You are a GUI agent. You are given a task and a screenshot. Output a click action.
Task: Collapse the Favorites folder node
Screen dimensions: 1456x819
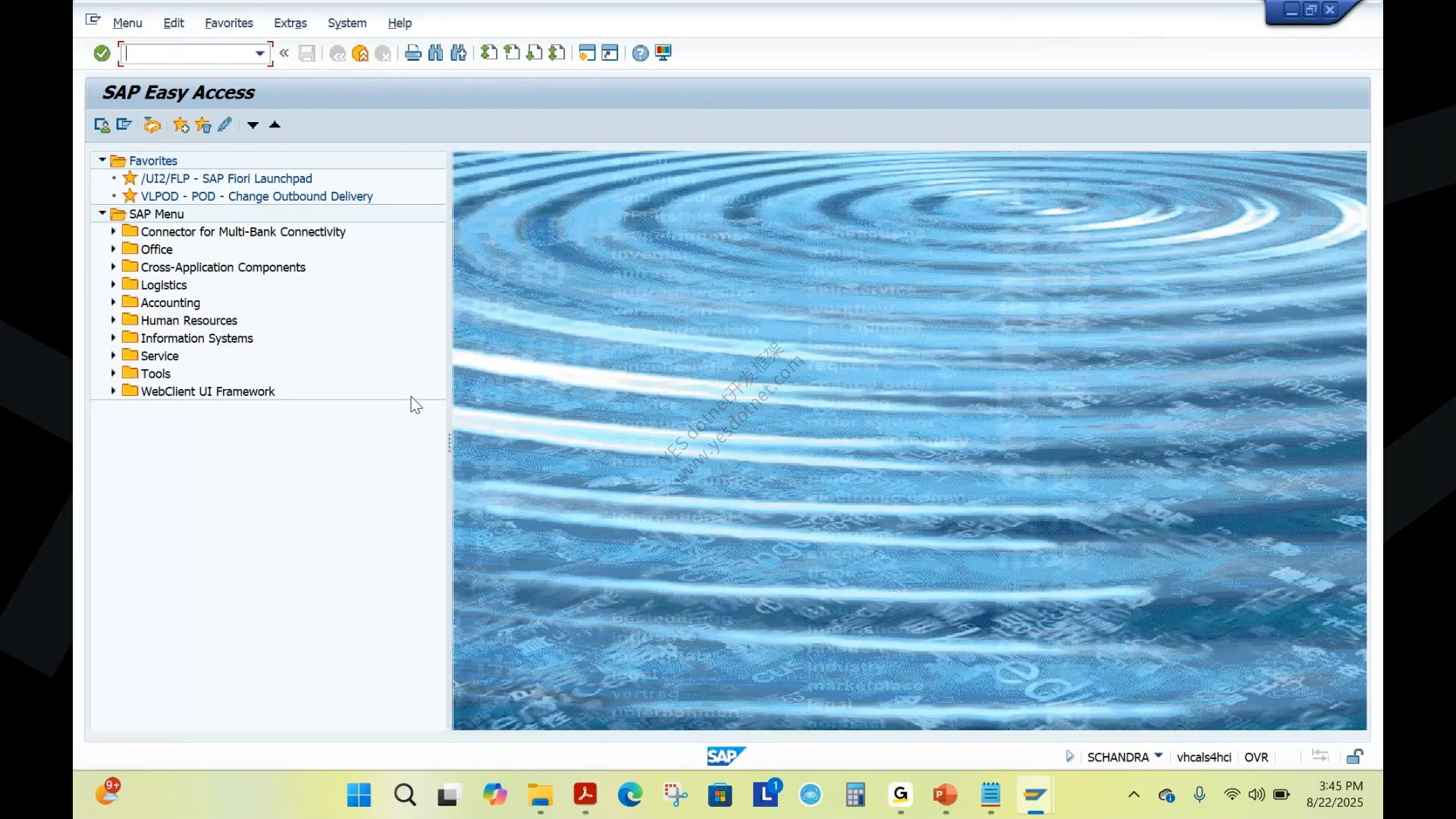pyautogui.click(x=102, y=160)
